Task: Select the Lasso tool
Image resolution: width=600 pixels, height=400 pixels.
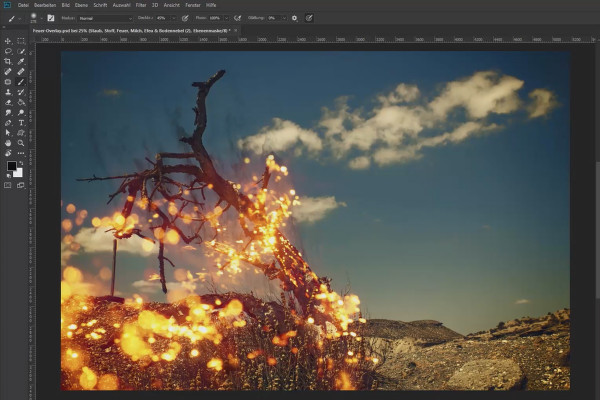Action: (8, 51)
